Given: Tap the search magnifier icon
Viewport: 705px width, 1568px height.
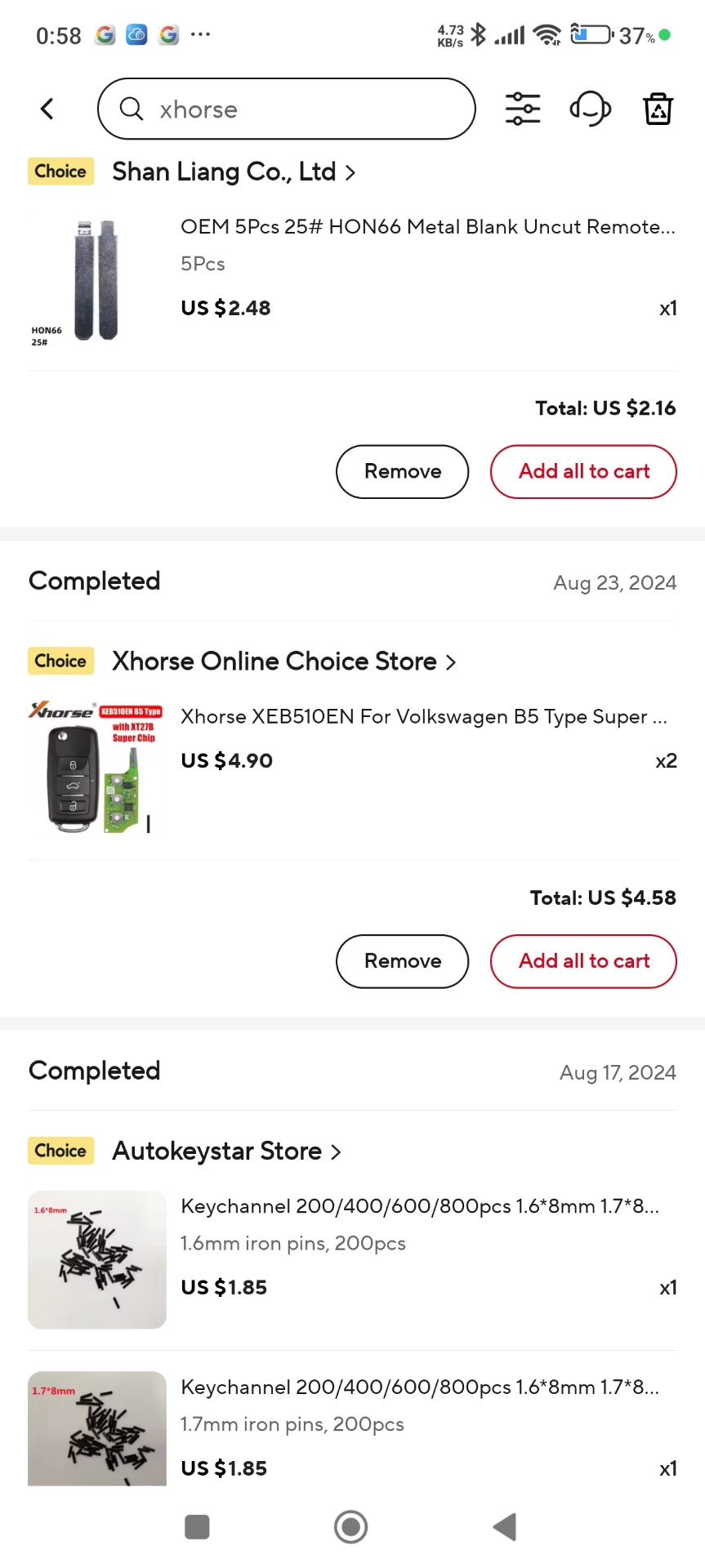Looking at the screenshot, I should coord(132,109).
